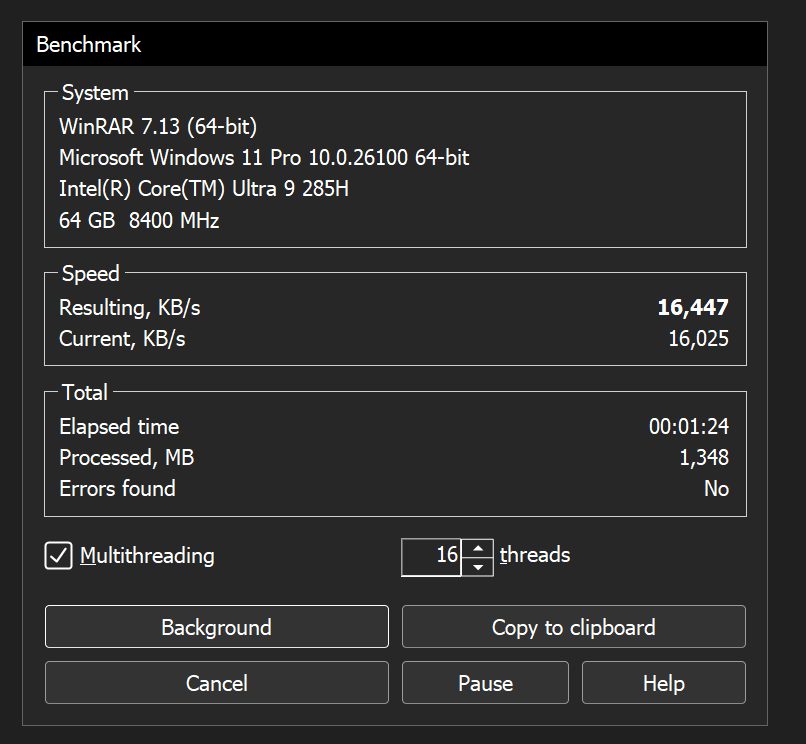Click the Errors found No value
The width and height of the screenshot is (806, 744).
point(716,489)
